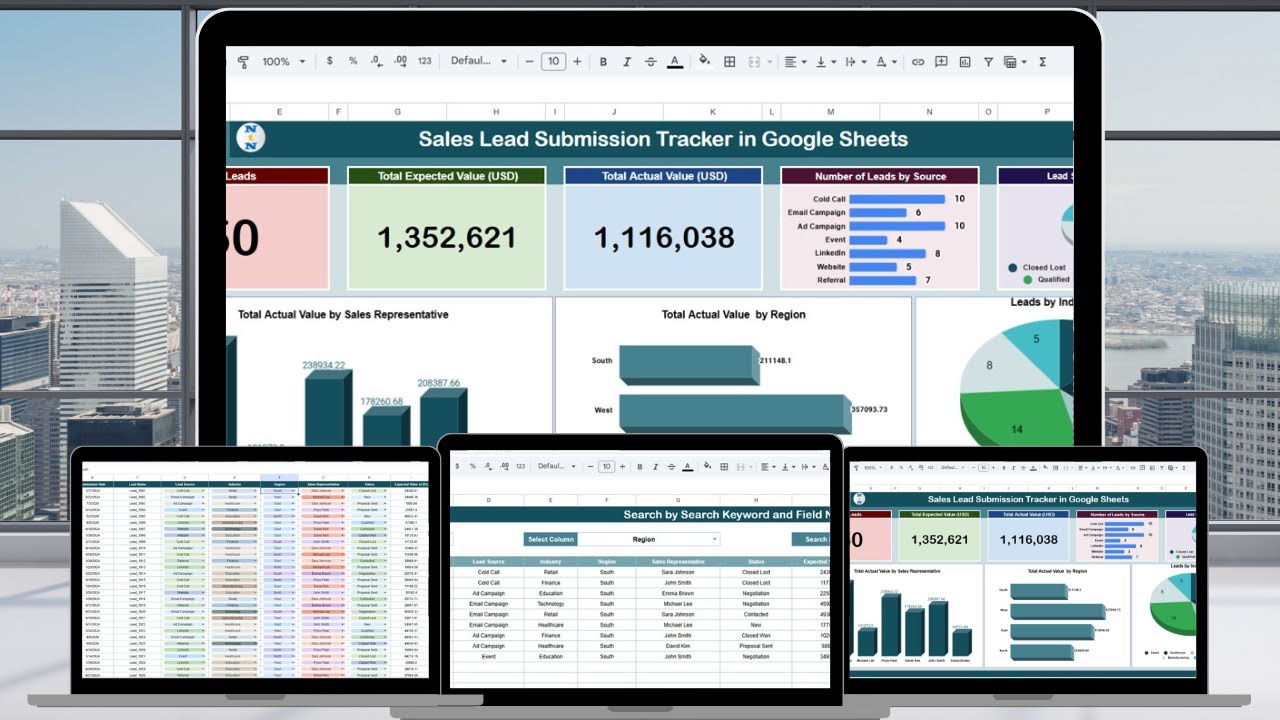Screen dimensions: 1280x720
Task: Click font size box on large monitor
Action: pyautogui.click(x=553, y=62)
